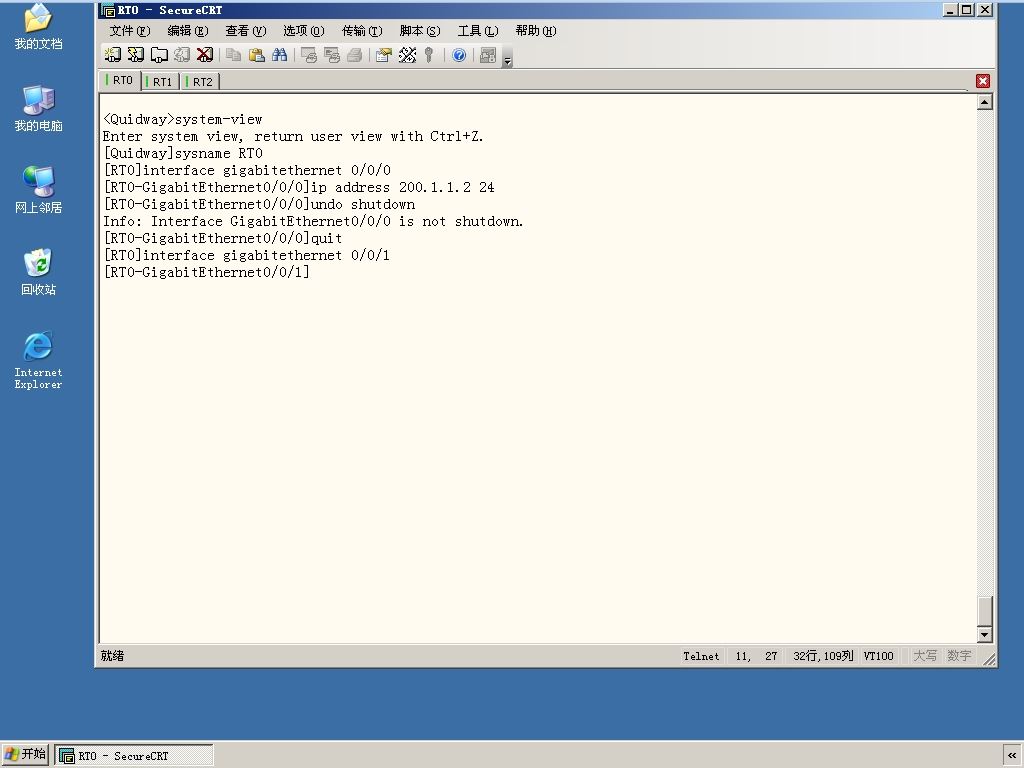The width and height of the screenshot is (1024, 768).
Task: Open the 查看(V) menu
Action: [246, 31]
